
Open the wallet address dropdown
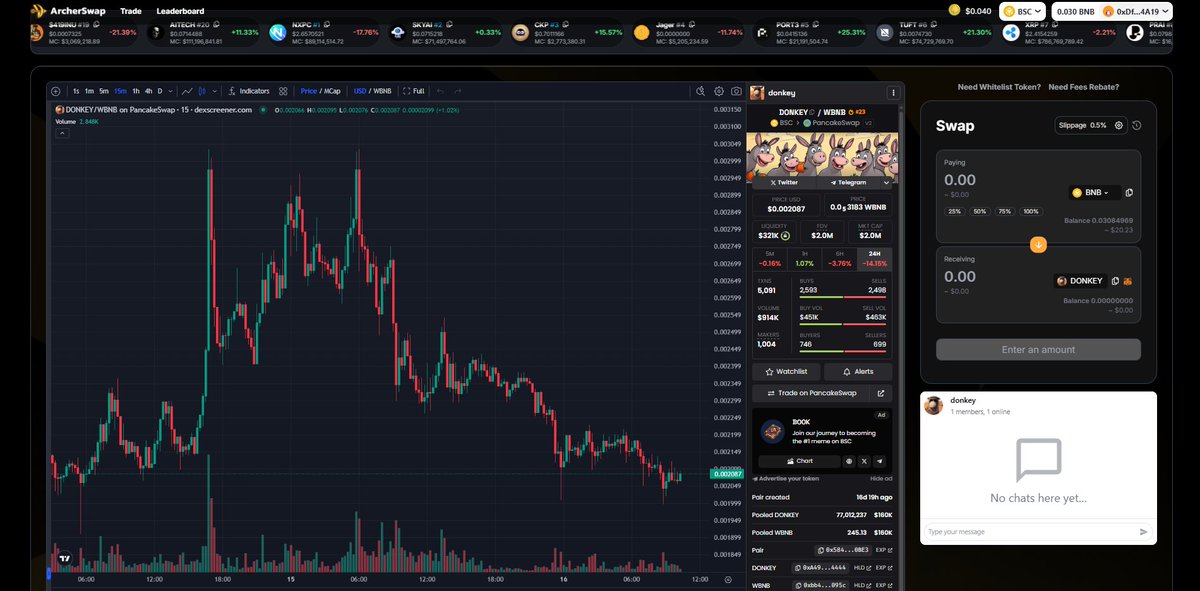[x=1134, y=11]
